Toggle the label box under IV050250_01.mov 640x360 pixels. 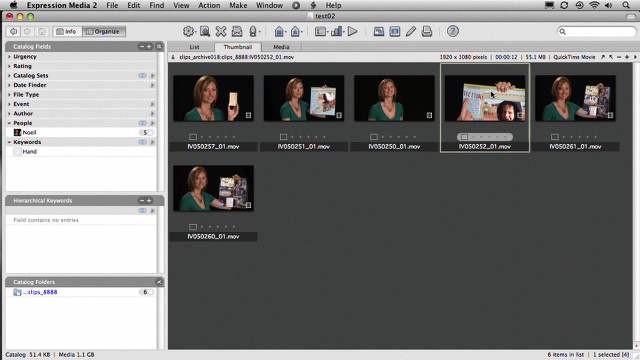coord(373,137)
